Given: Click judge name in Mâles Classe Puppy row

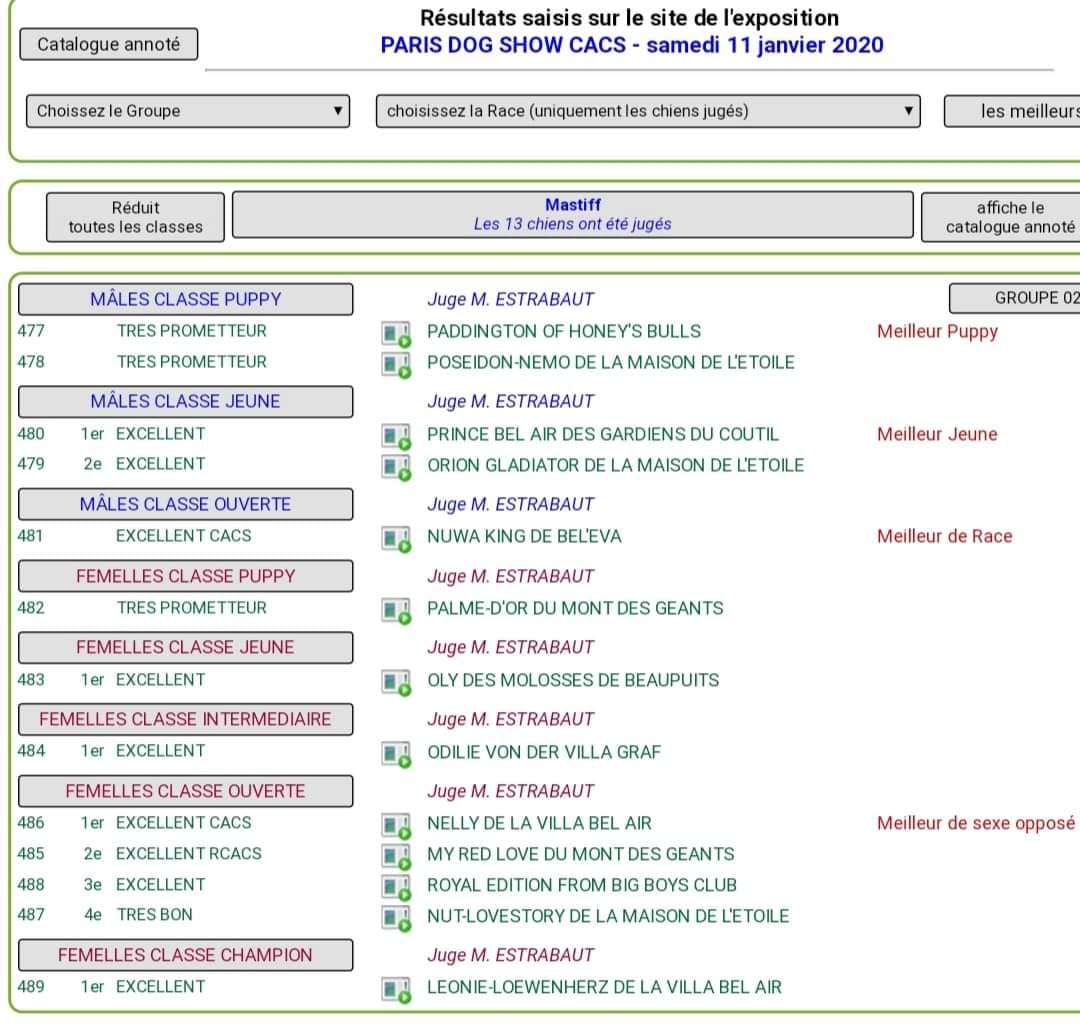Looking at the screenshot, I should coord(510,299).
